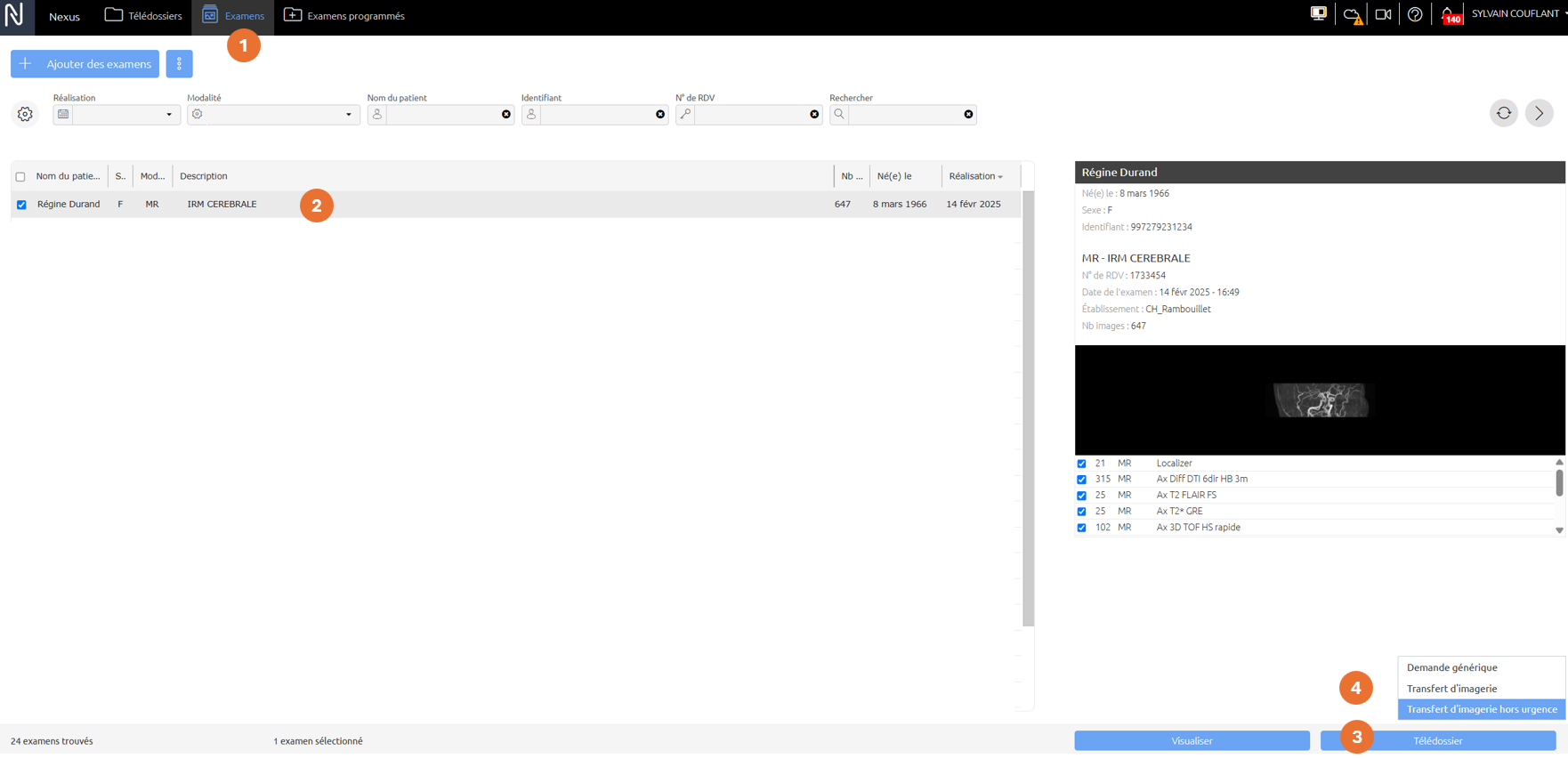Click the three-dot more options button
Image resolution: width=1568 pixels, height=759 pixels.
(179, 64)
